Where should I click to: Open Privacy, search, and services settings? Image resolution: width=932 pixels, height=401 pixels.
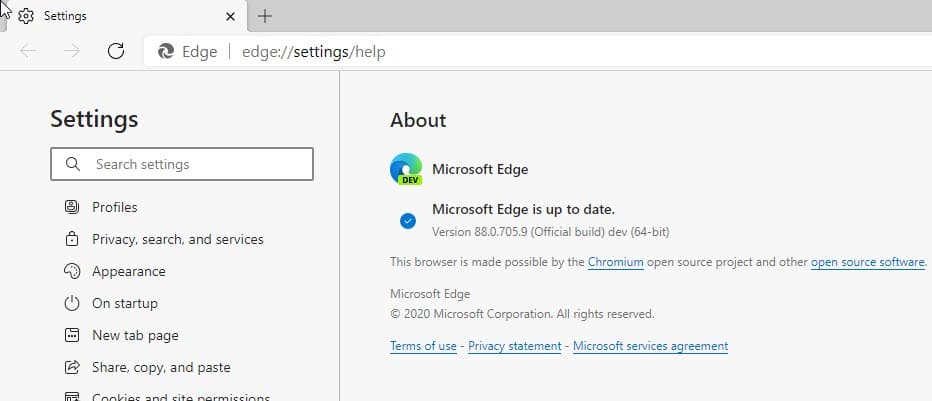[177, 239]
